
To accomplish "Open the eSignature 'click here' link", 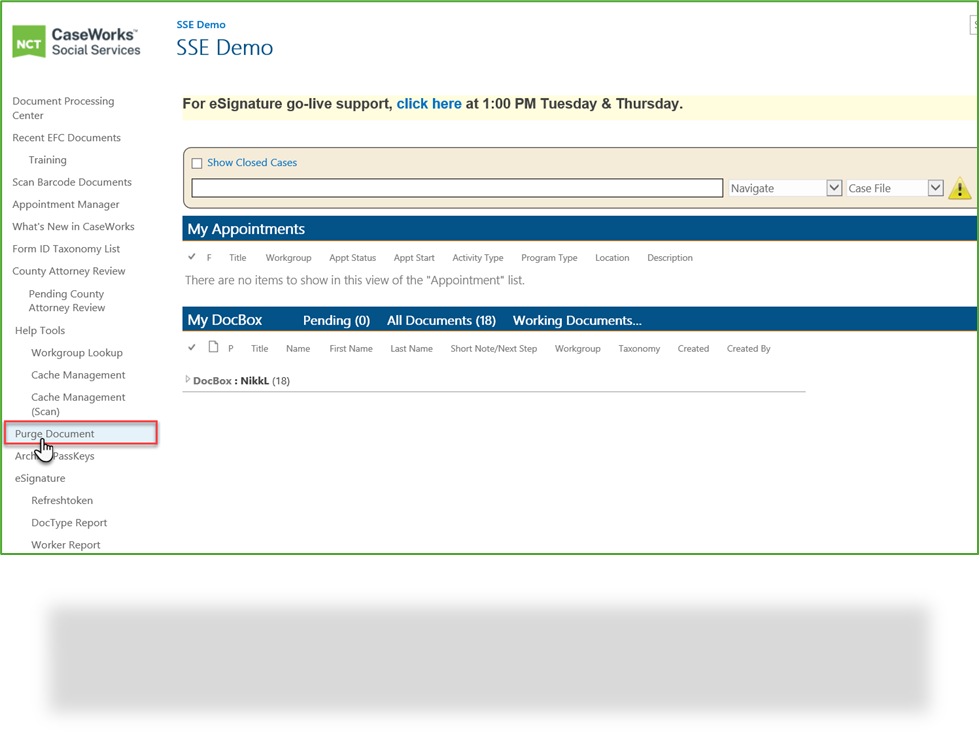I will coord(429,104).
